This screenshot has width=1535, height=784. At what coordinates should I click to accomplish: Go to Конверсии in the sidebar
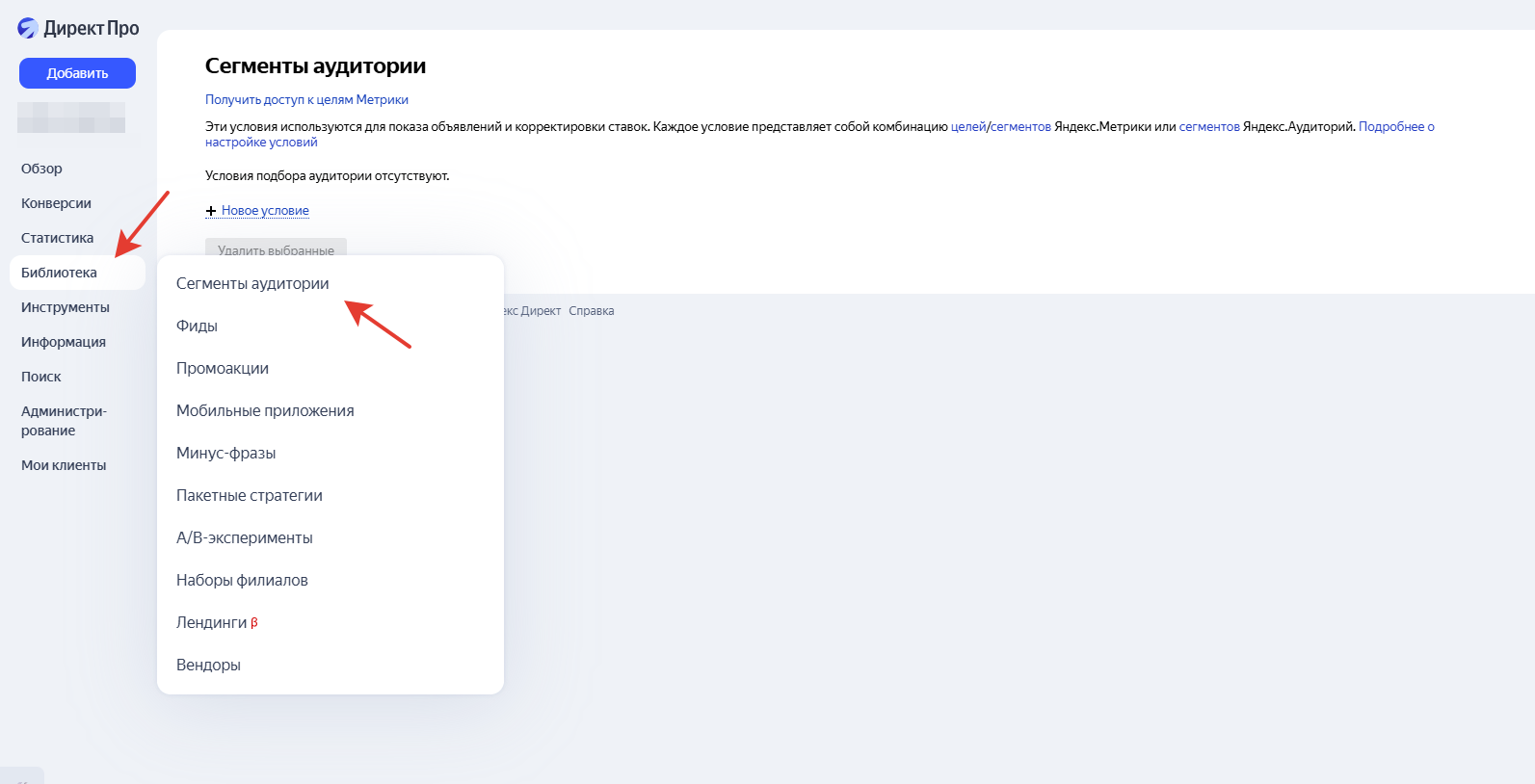(56, 203)
